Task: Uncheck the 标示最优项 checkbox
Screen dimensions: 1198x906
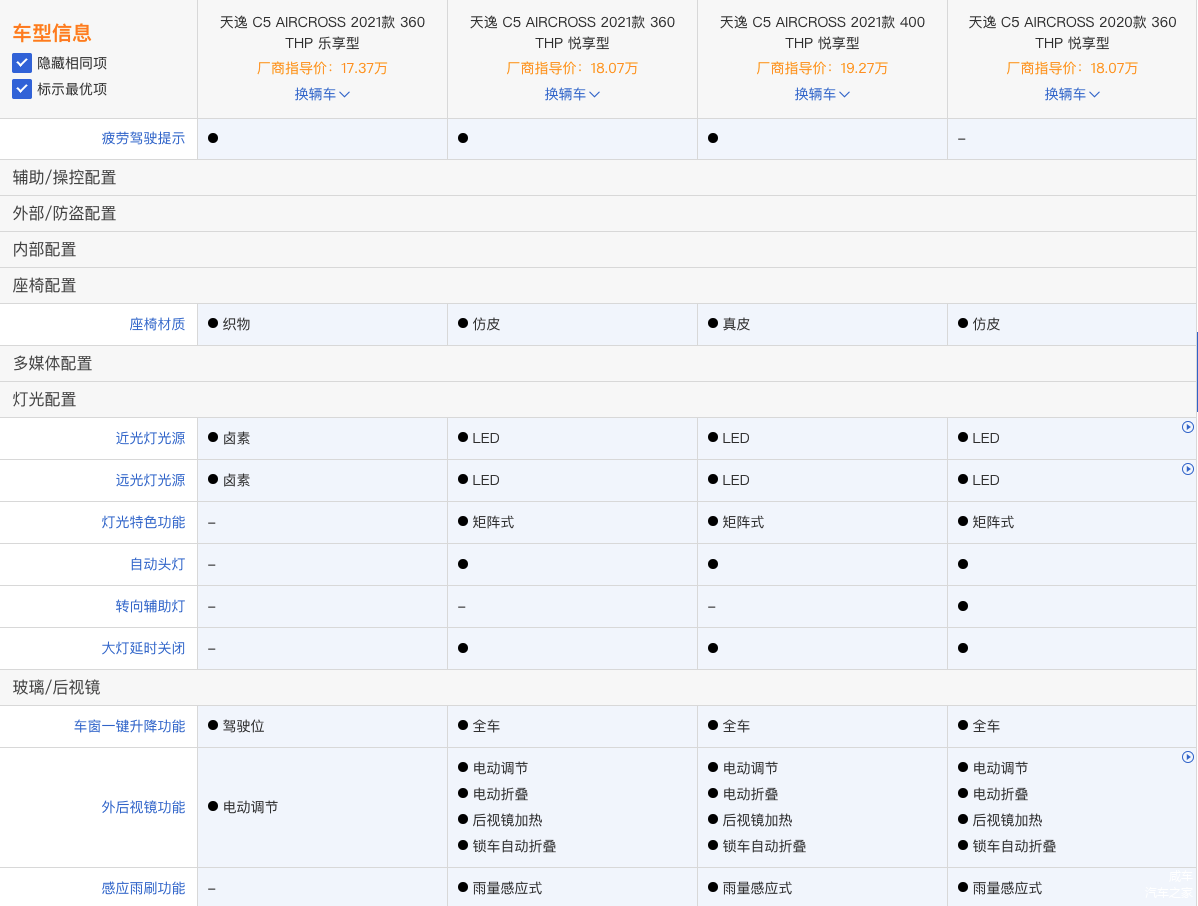Action: coord(21,89)
